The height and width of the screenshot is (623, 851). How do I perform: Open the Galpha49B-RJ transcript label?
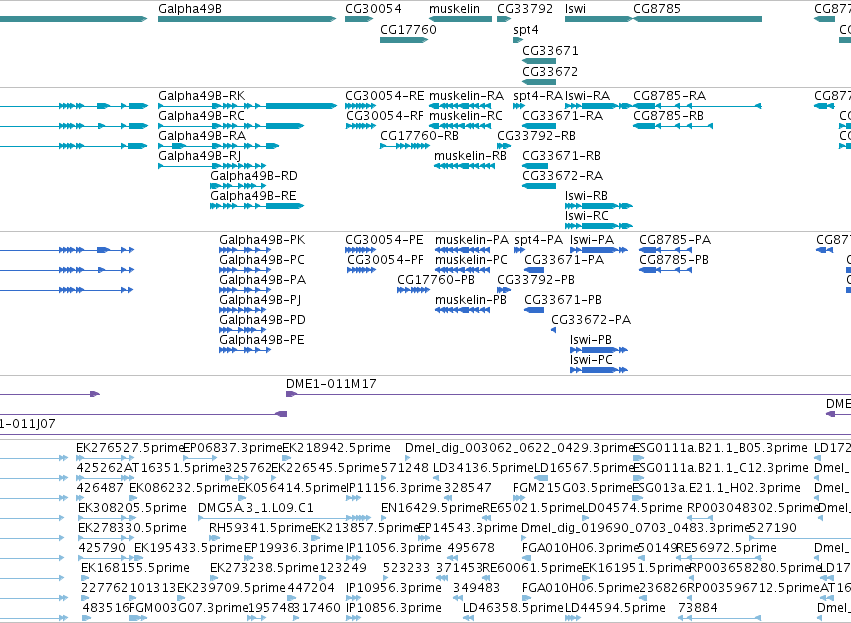click(199, 156)
